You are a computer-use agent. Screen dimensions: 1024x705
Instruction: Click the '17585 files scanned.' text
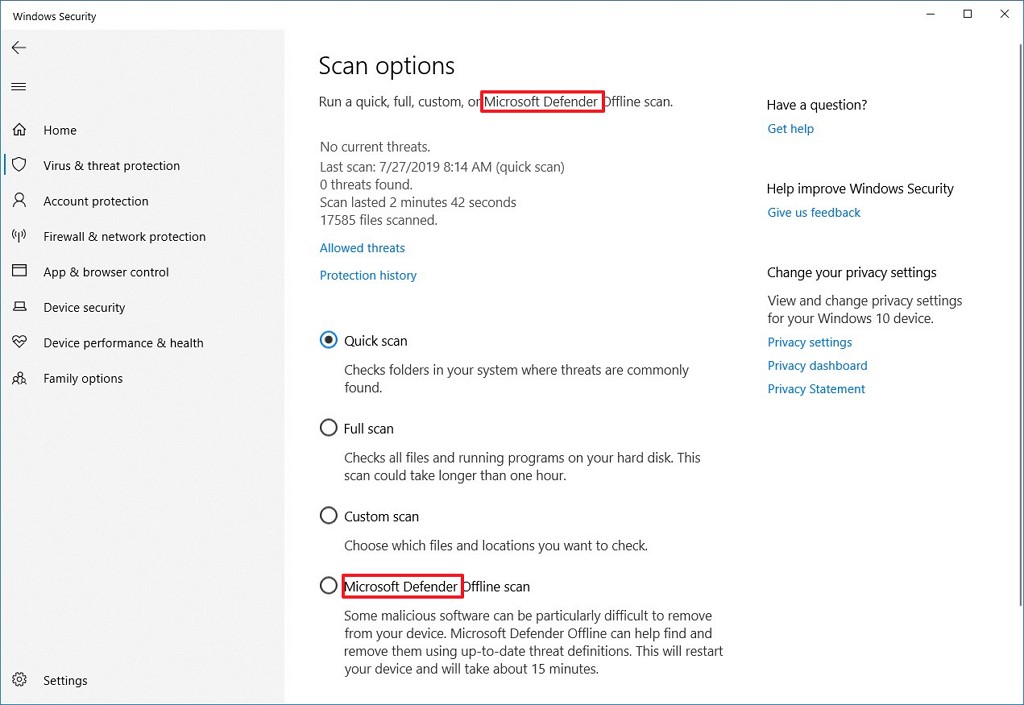379,220
